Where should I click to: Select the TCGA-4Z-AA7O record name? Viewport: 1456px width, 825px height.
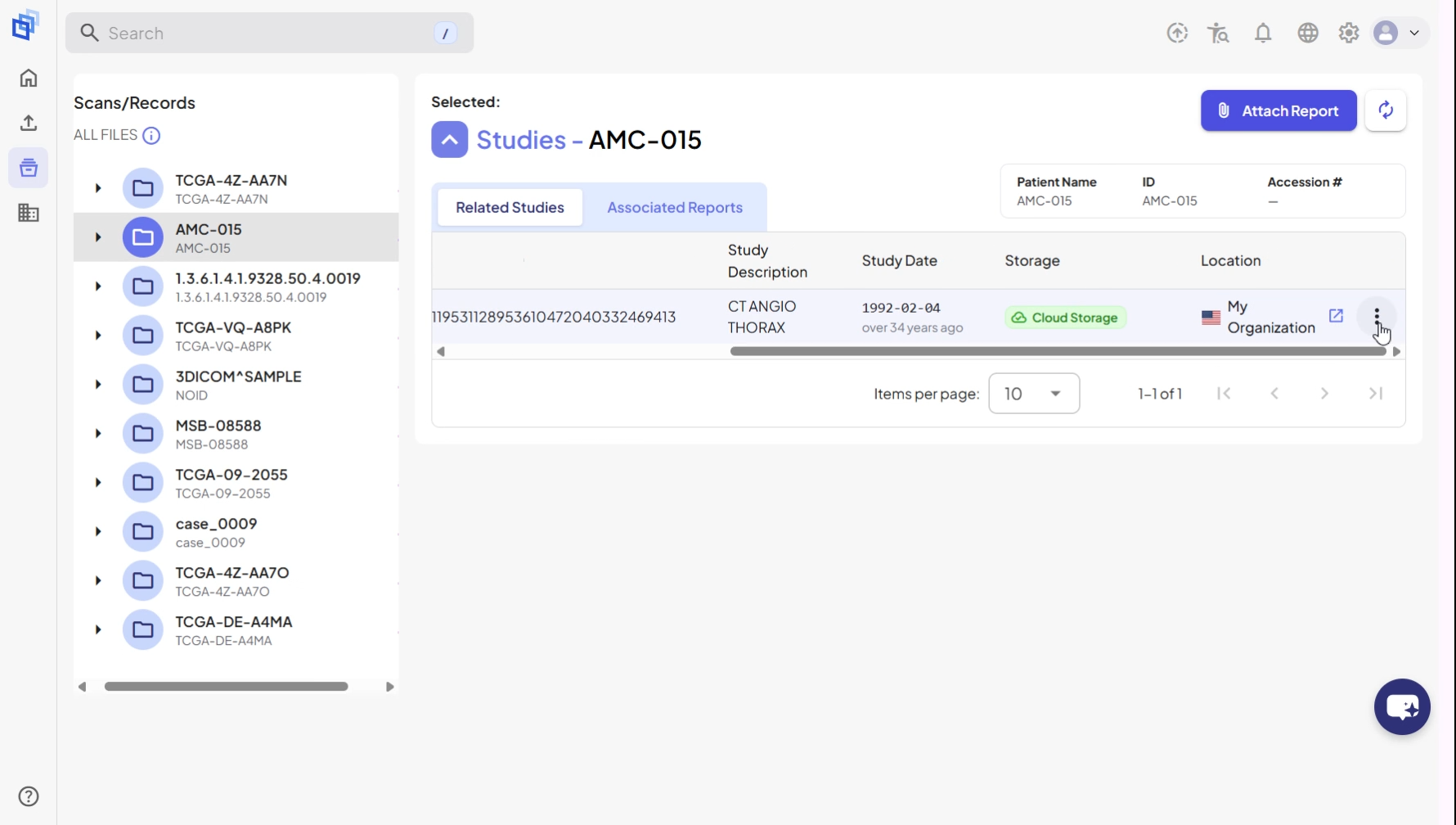232,573
